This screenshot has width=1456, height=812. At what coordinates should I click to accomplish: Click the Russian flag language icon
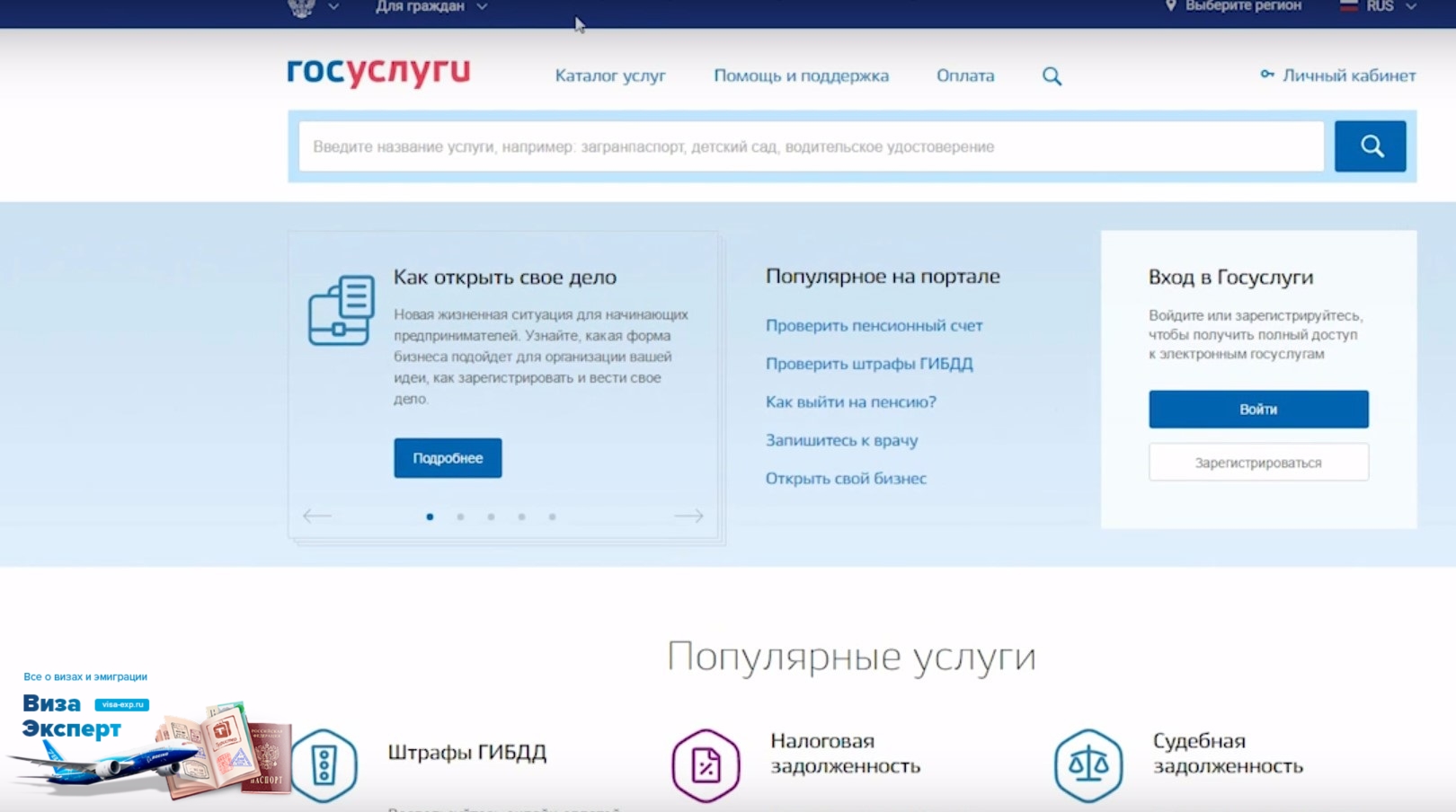click(1349, 5)
